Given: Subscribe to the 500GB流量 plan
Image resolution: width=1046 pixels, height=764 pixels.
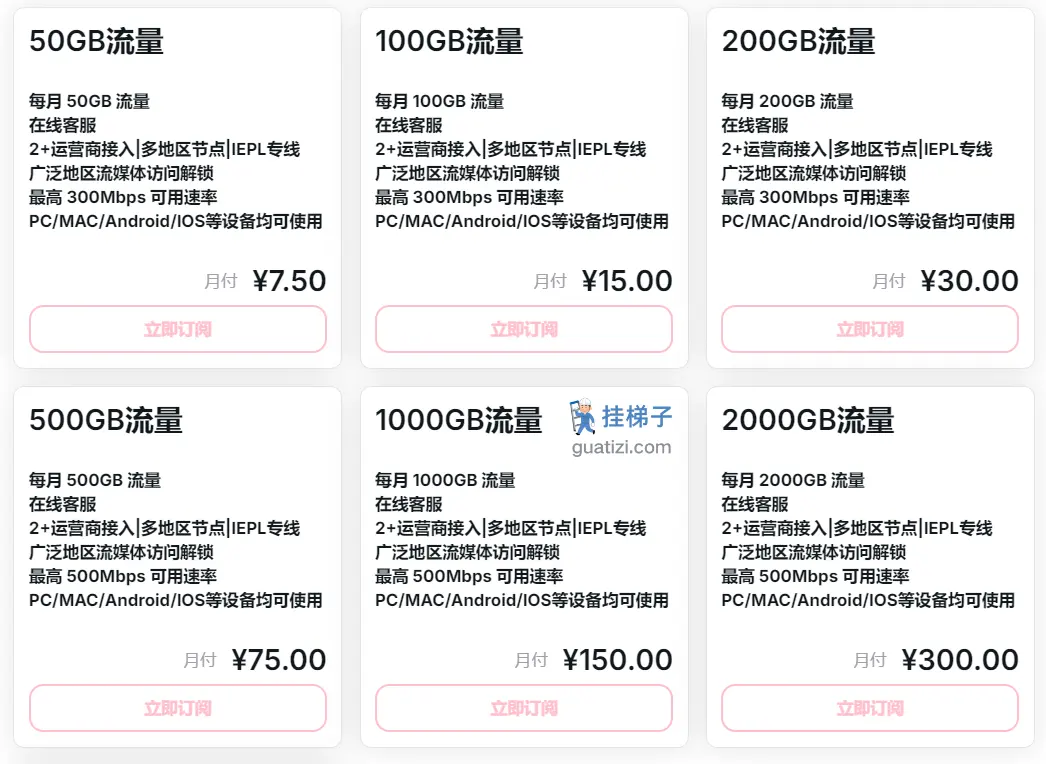Looking at the screenshot, I should (177, 708).
